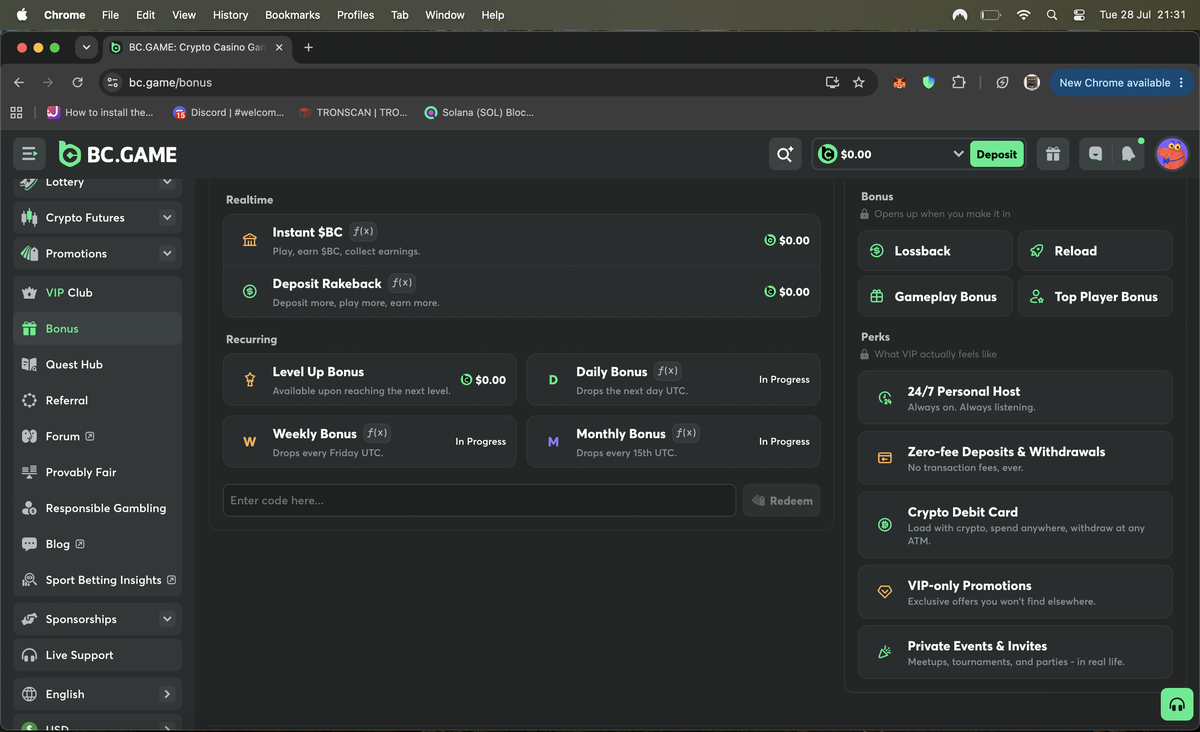Open Provably Fair in sidebar
The image size is (1200, 732).
[98, 472]
